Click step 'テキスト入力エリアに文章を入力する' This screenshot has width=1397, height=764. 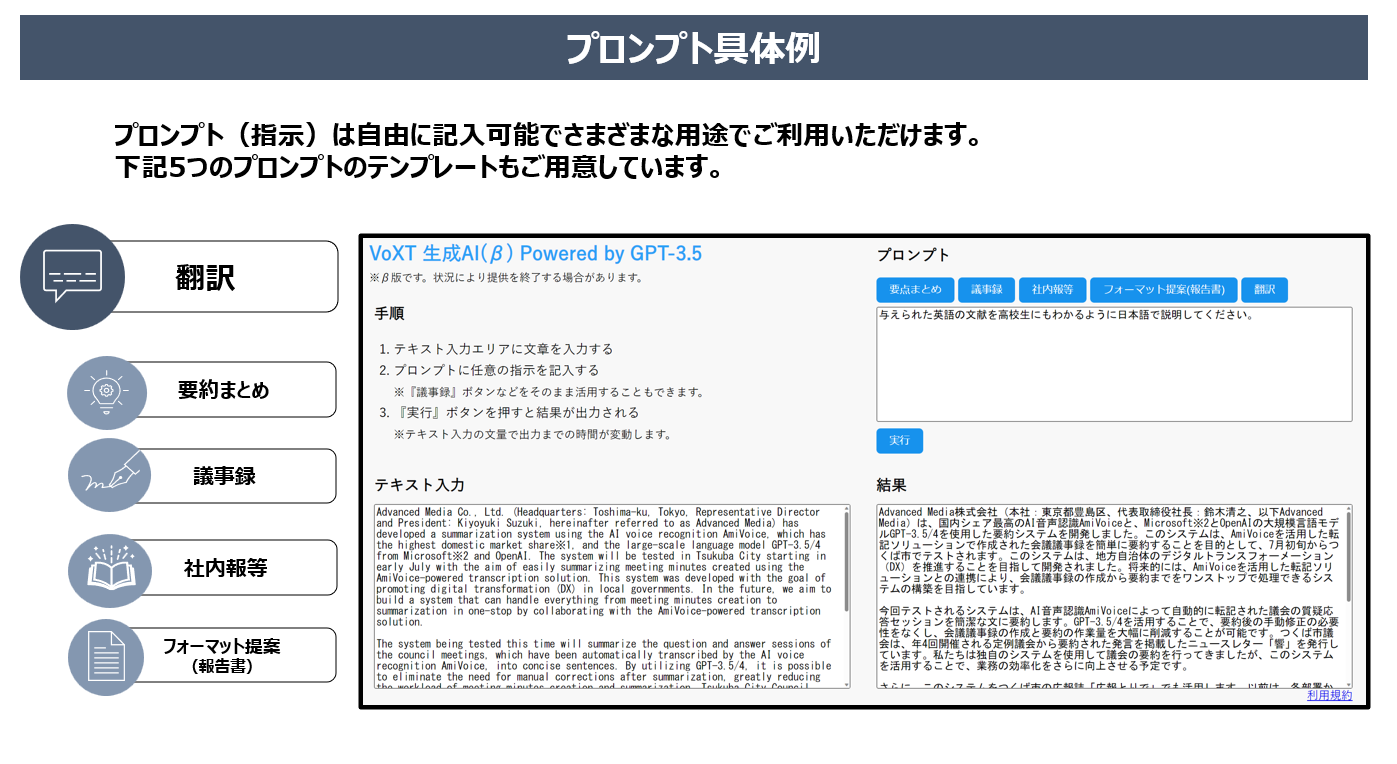[503, 349]
